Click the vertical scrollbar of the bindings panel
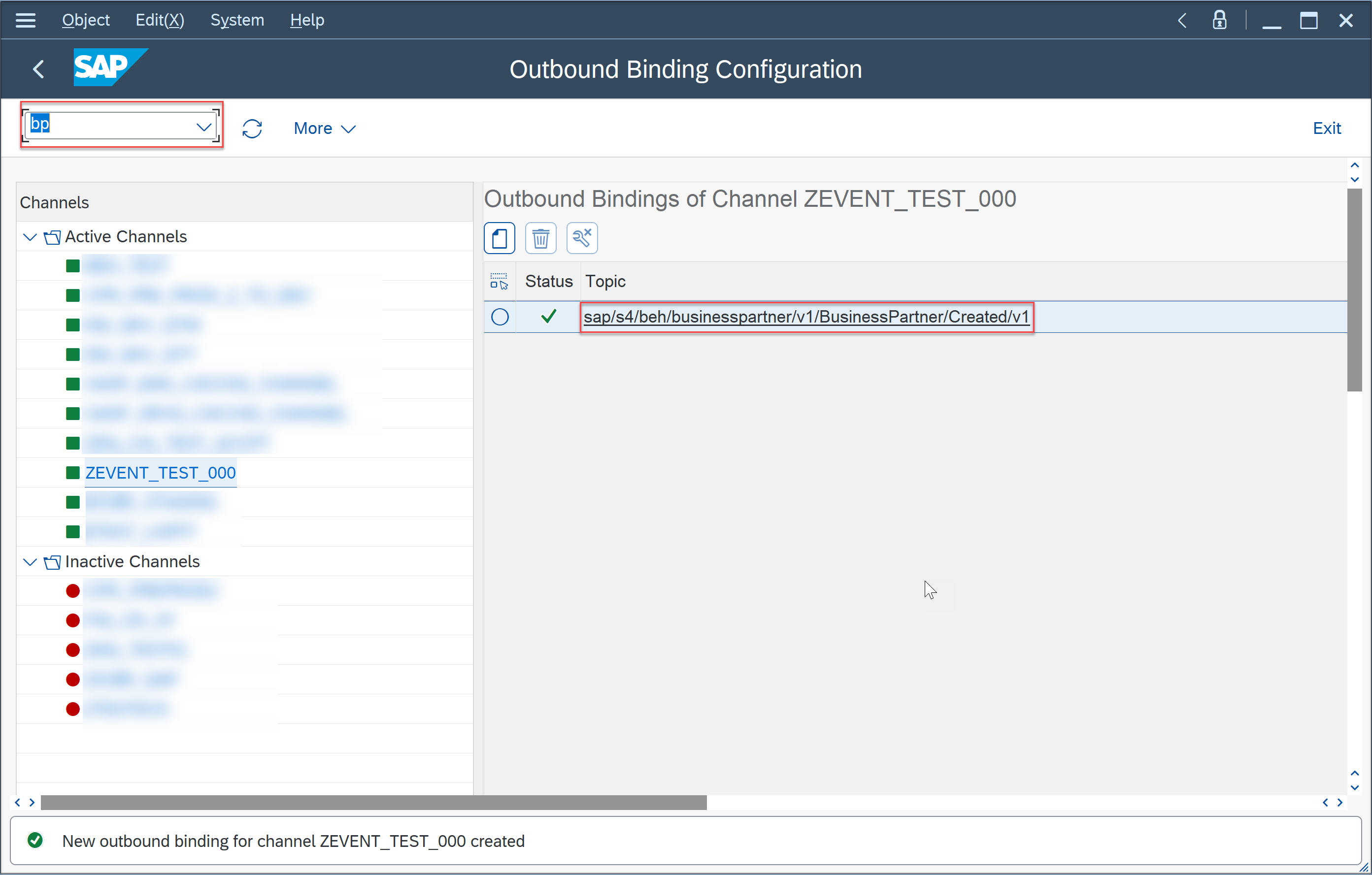1372x875 pixels. click(x=1354, y=291)
